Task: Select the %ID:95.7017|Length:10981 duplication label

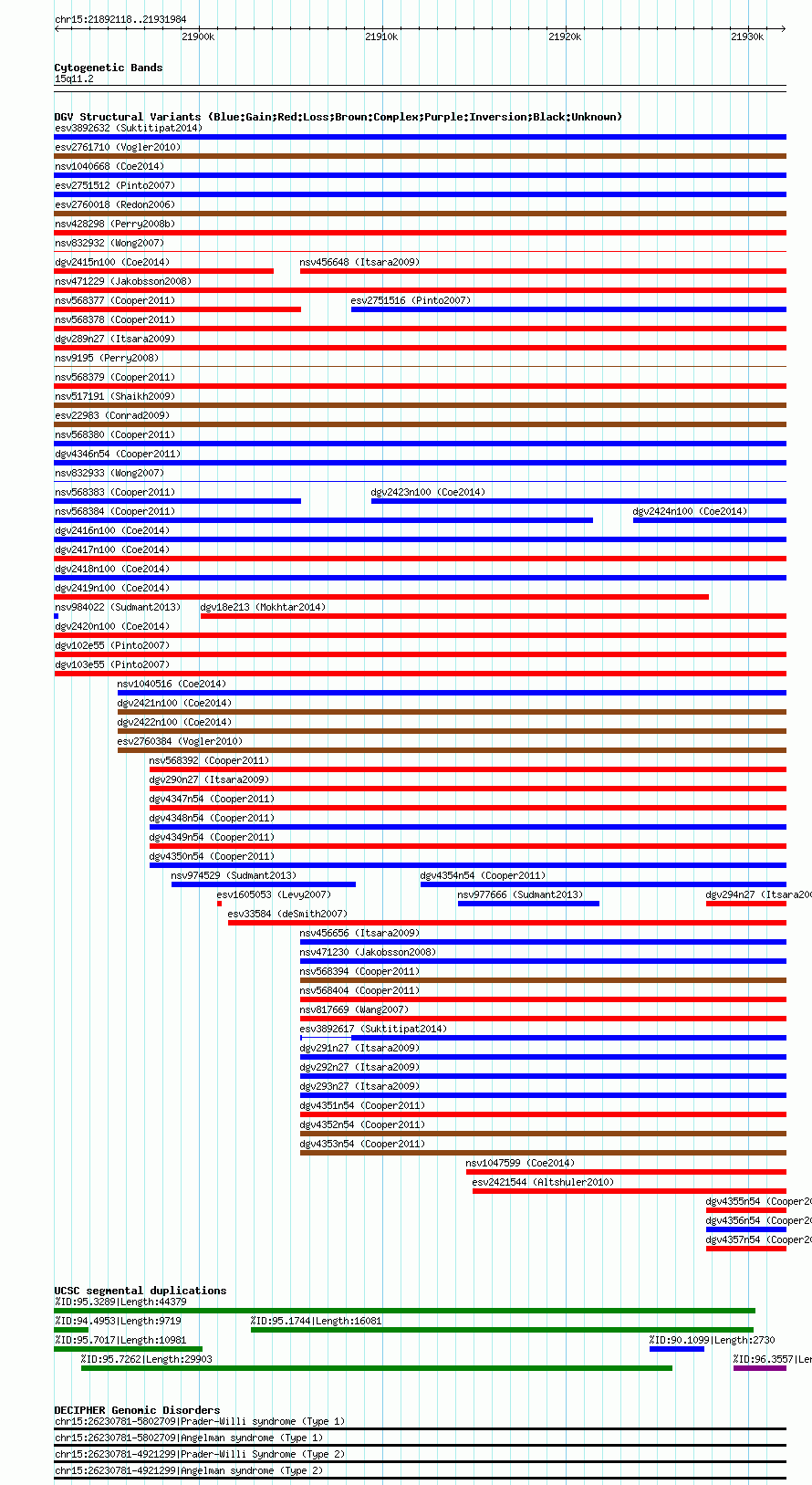Action: (120, 1340)
